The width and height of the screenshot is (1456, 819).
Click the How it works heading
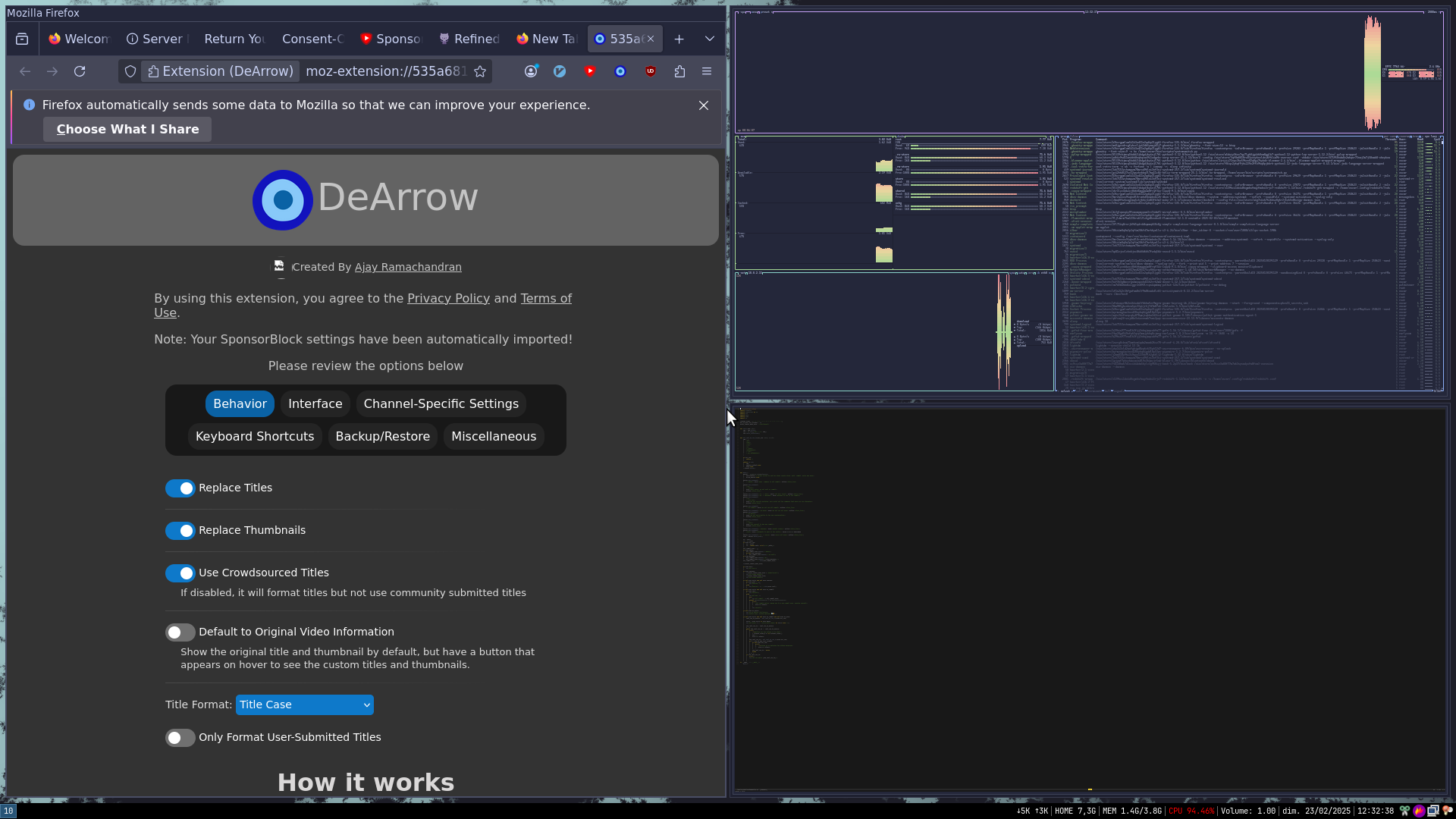(366, 783)
